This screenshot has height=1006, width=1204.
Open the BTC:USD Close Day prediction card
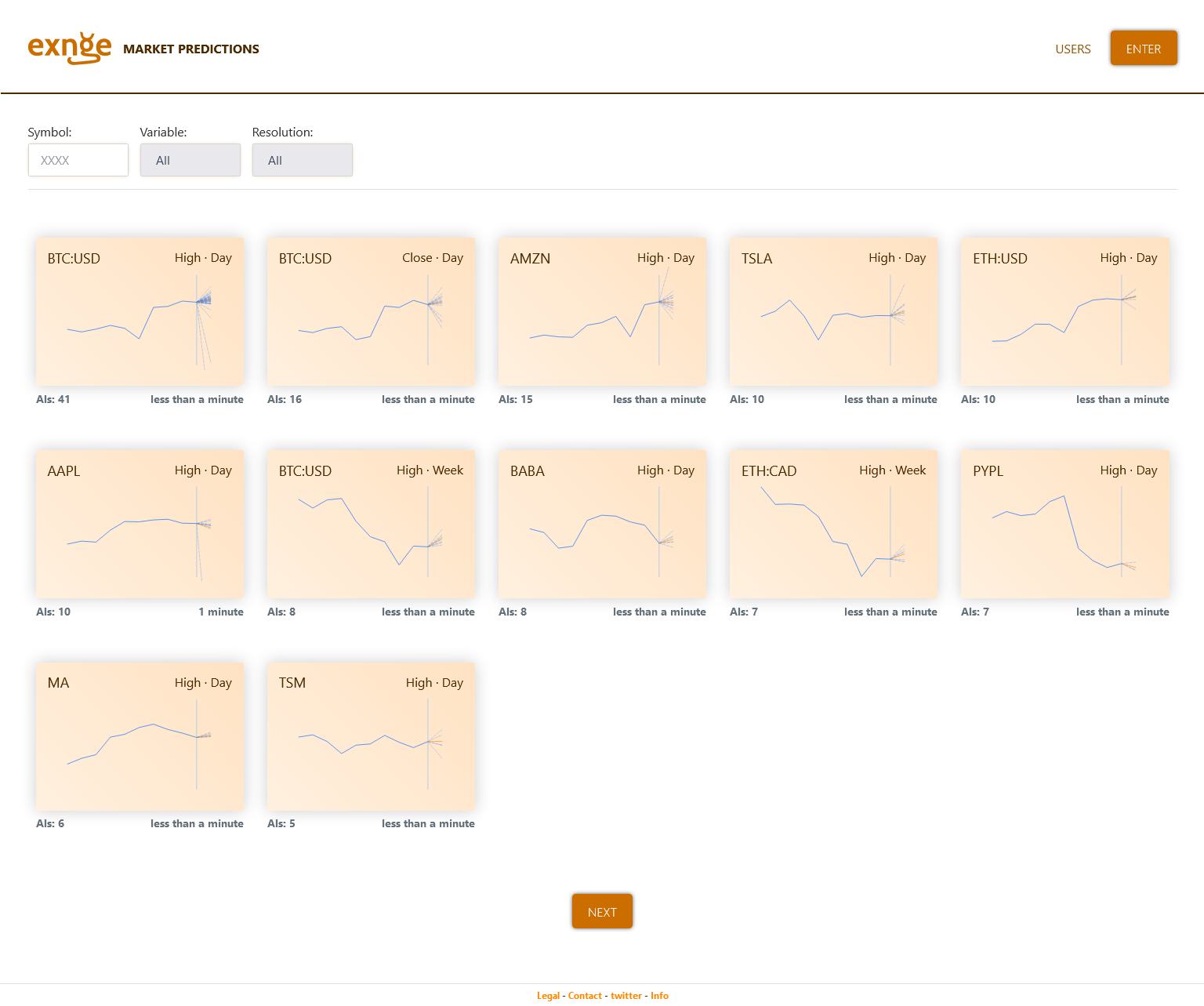[x=371, y=311]
